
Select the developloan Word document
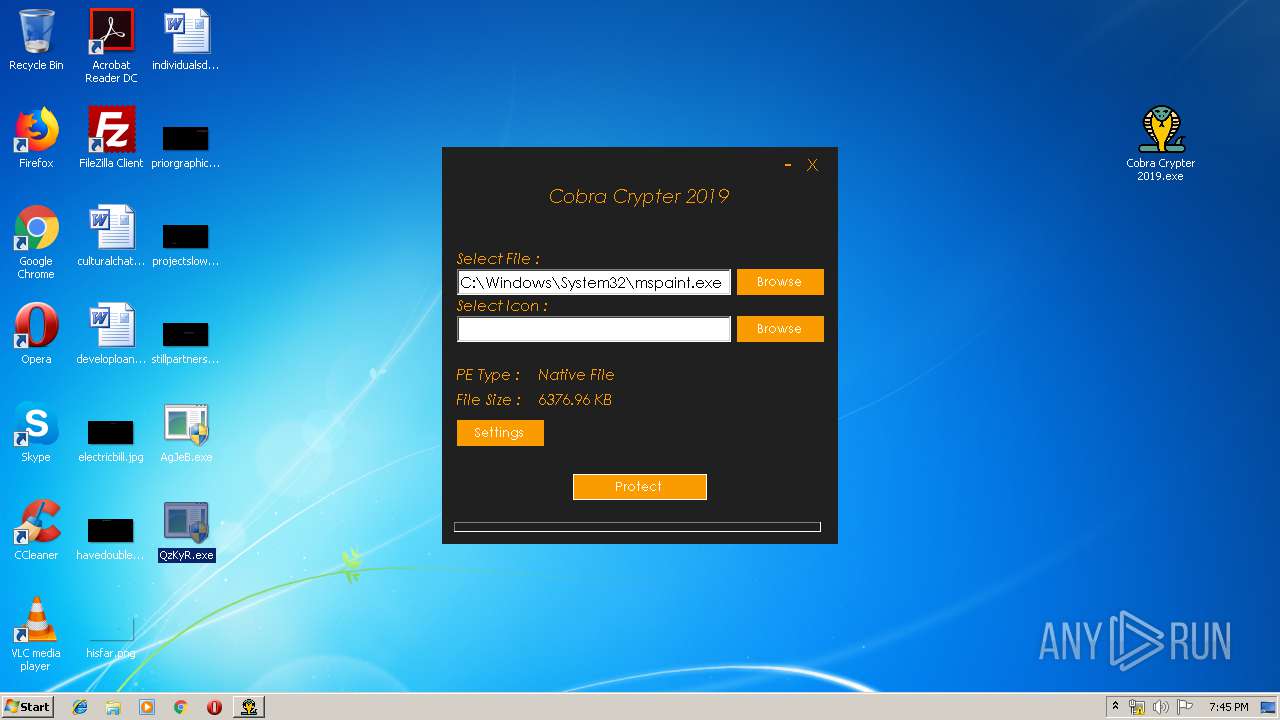(111, 334)
